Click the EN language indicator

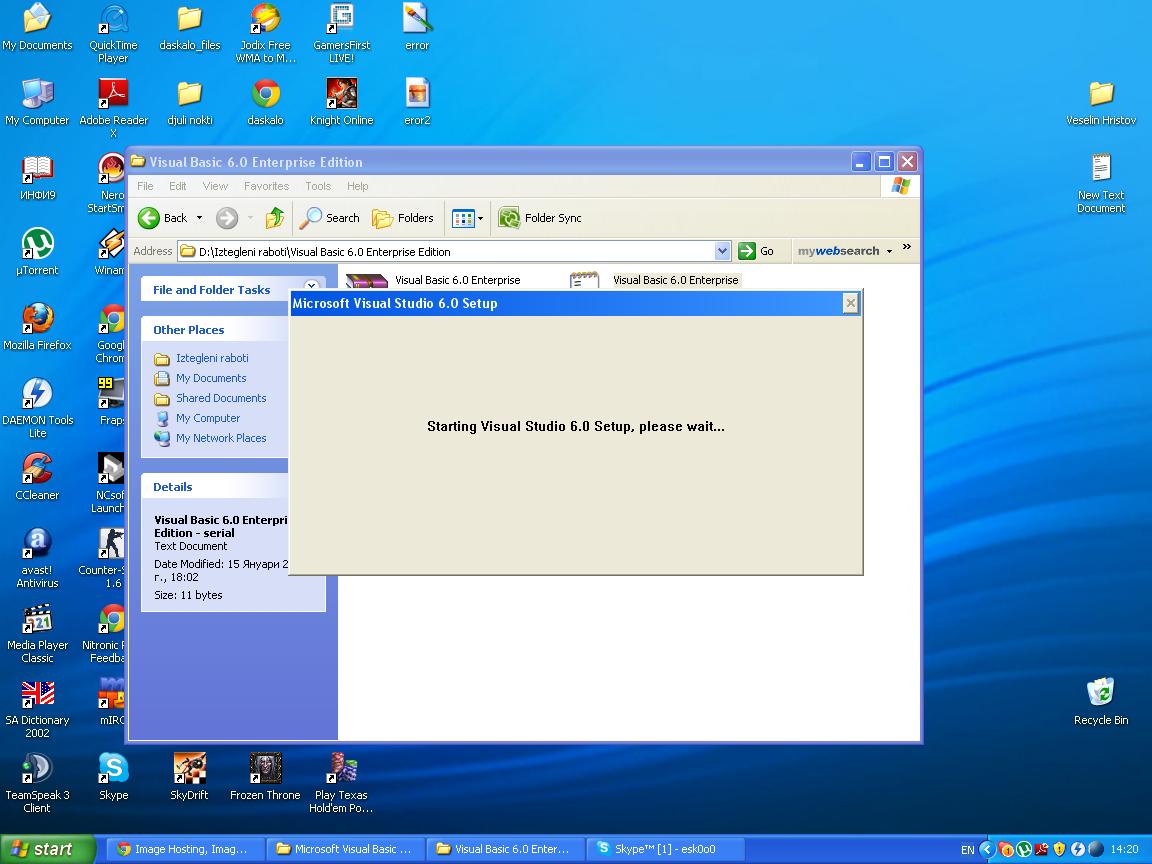coord(968,850)
